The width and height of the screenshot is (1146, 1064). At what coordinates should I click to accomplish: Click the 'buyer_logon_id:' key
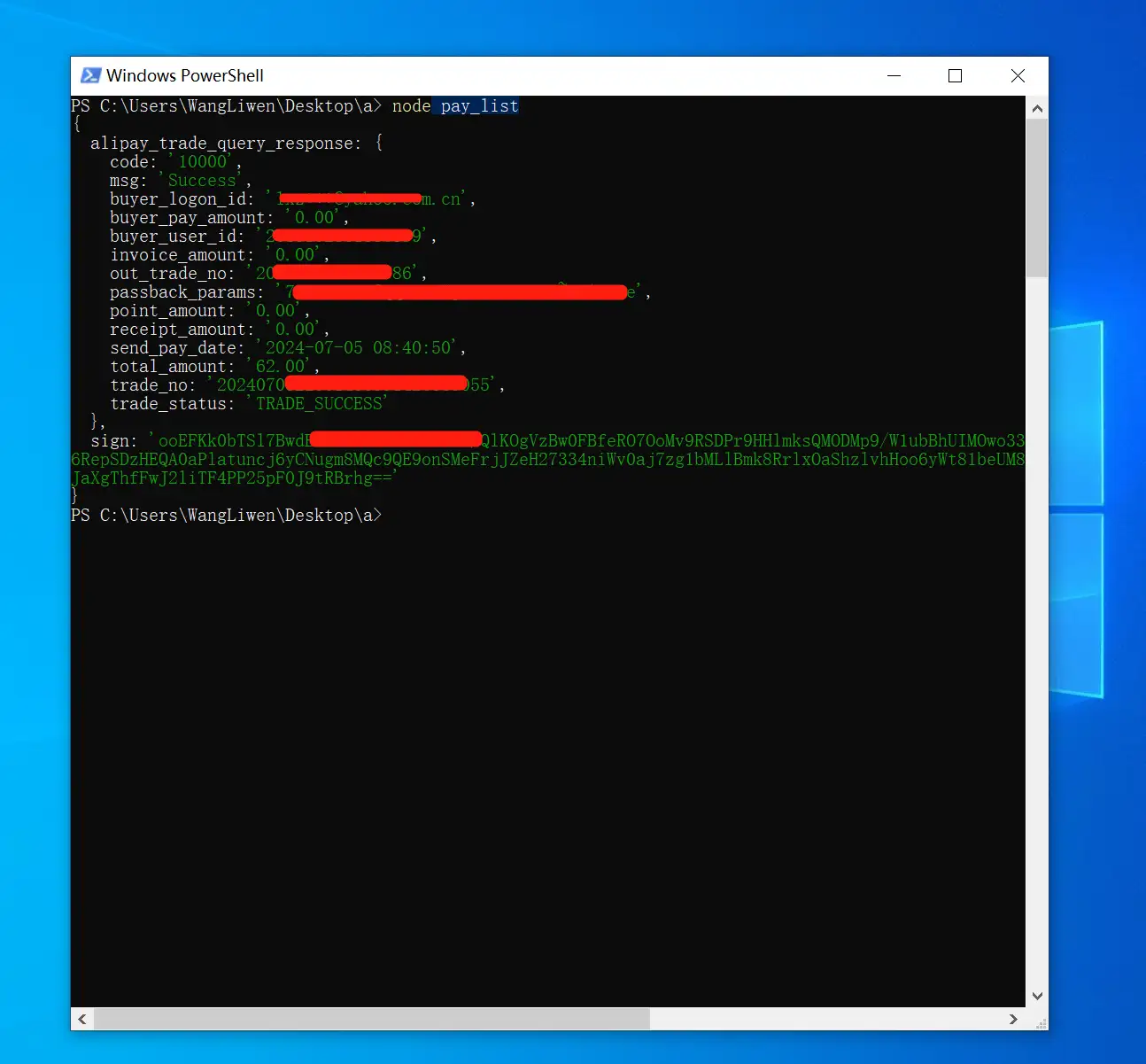(182, 198)
